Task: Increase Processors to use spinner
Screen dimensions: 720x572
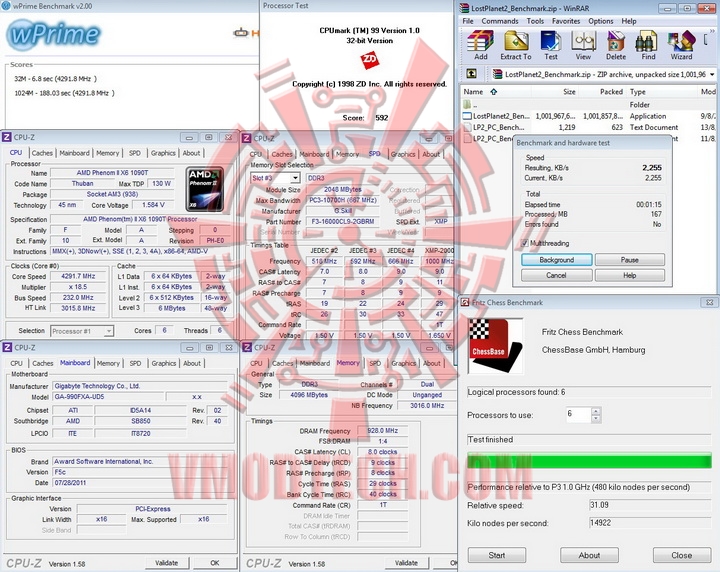Action: pyautogui.click(x=596, y=411)
